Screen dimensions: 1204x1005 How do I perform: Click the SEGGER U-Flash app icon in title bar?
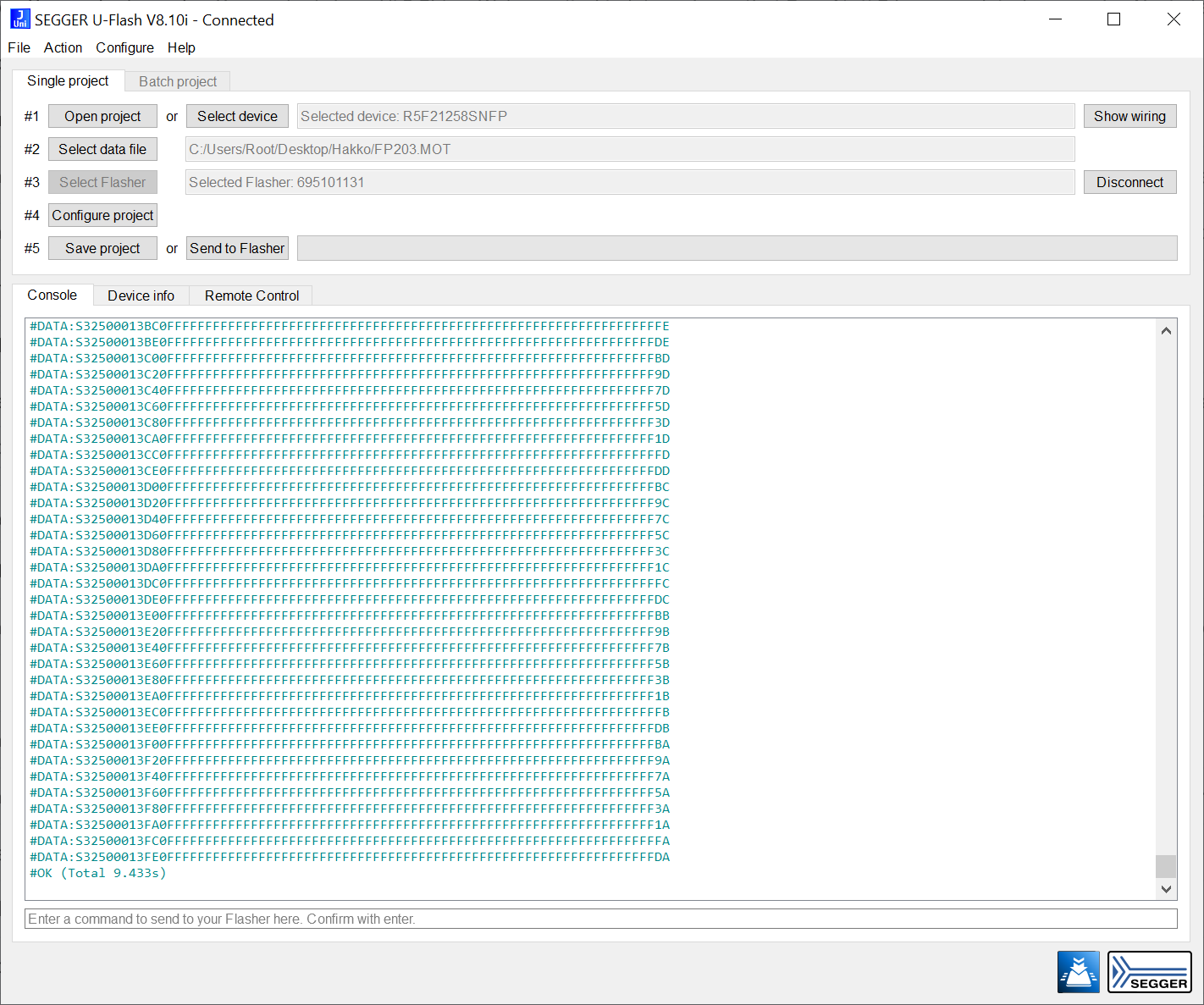[x=20, y=19]
